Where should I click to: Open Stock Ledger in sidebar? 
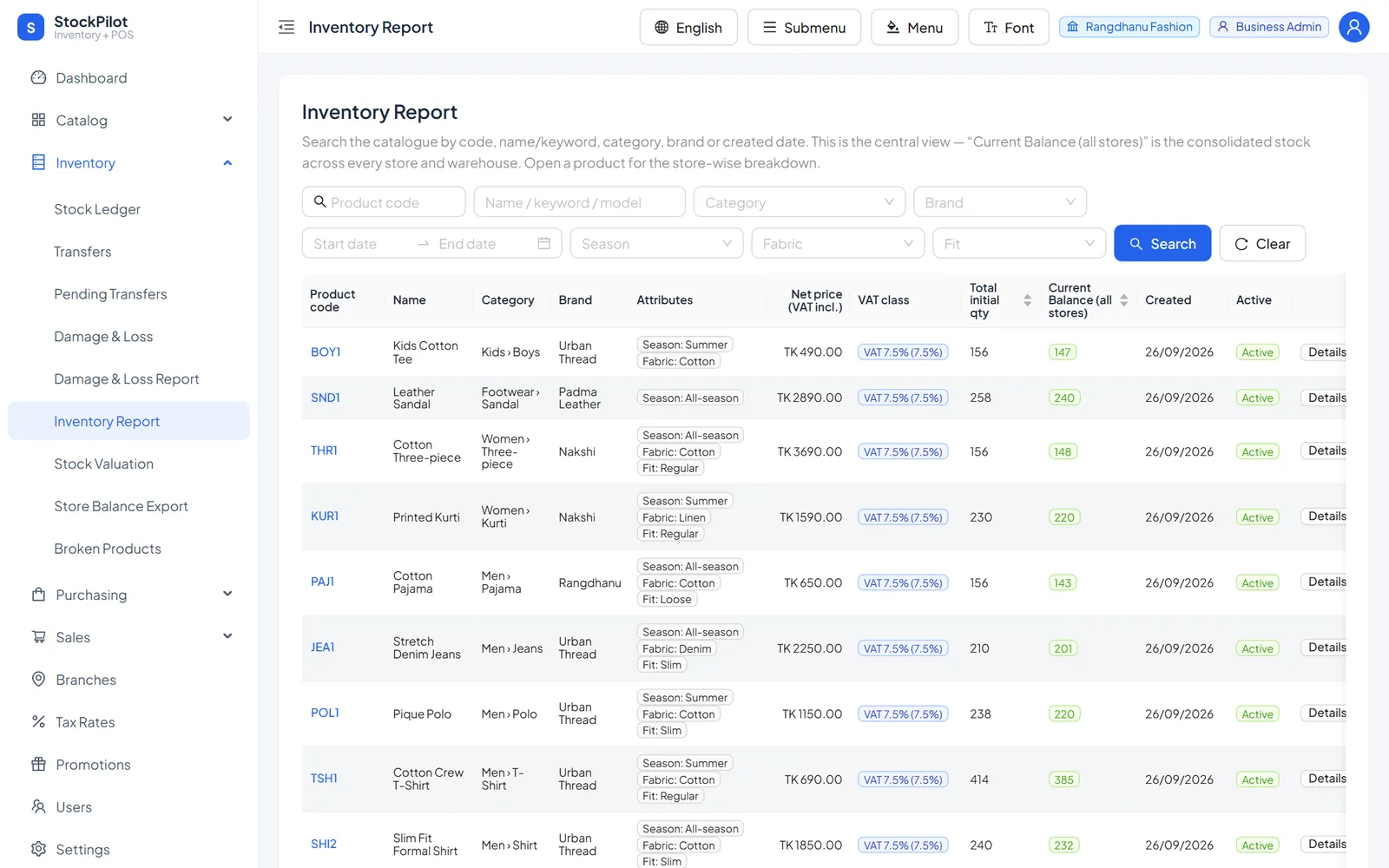(97, 209)
